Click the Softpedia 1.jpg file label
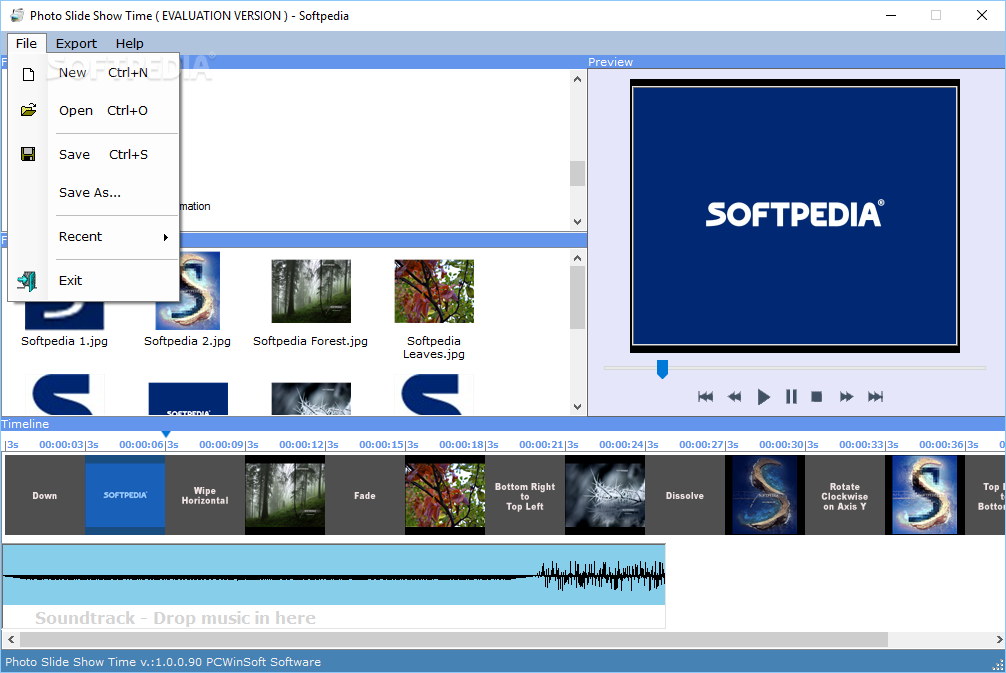This screenshot has width=1006, height=673. click(64, 341)
